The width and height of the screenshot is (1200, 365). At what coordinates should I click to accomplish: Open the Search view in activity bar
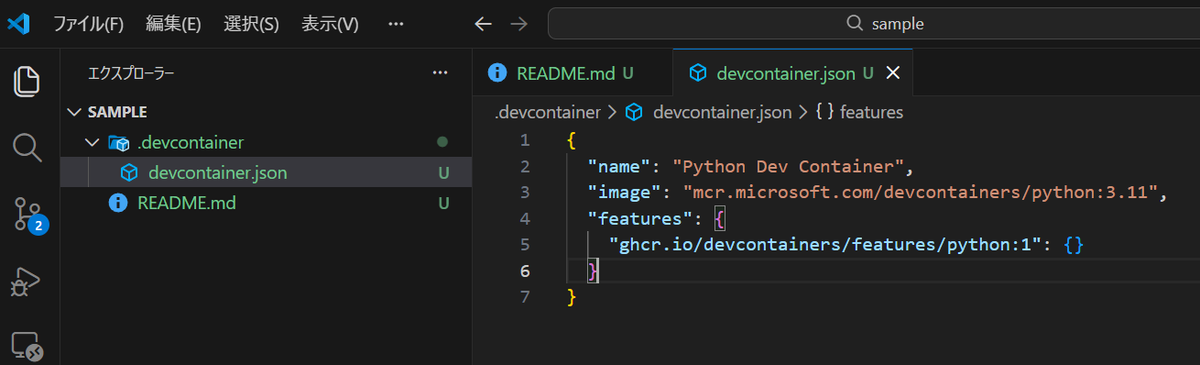pyautogui.click(x=28, y=148)
